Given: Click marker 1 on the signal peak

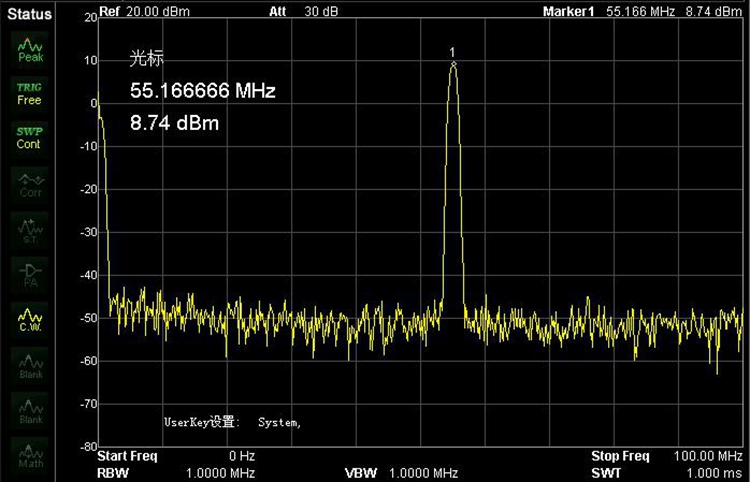Looking at the screenshot, I should click(453, 64).
